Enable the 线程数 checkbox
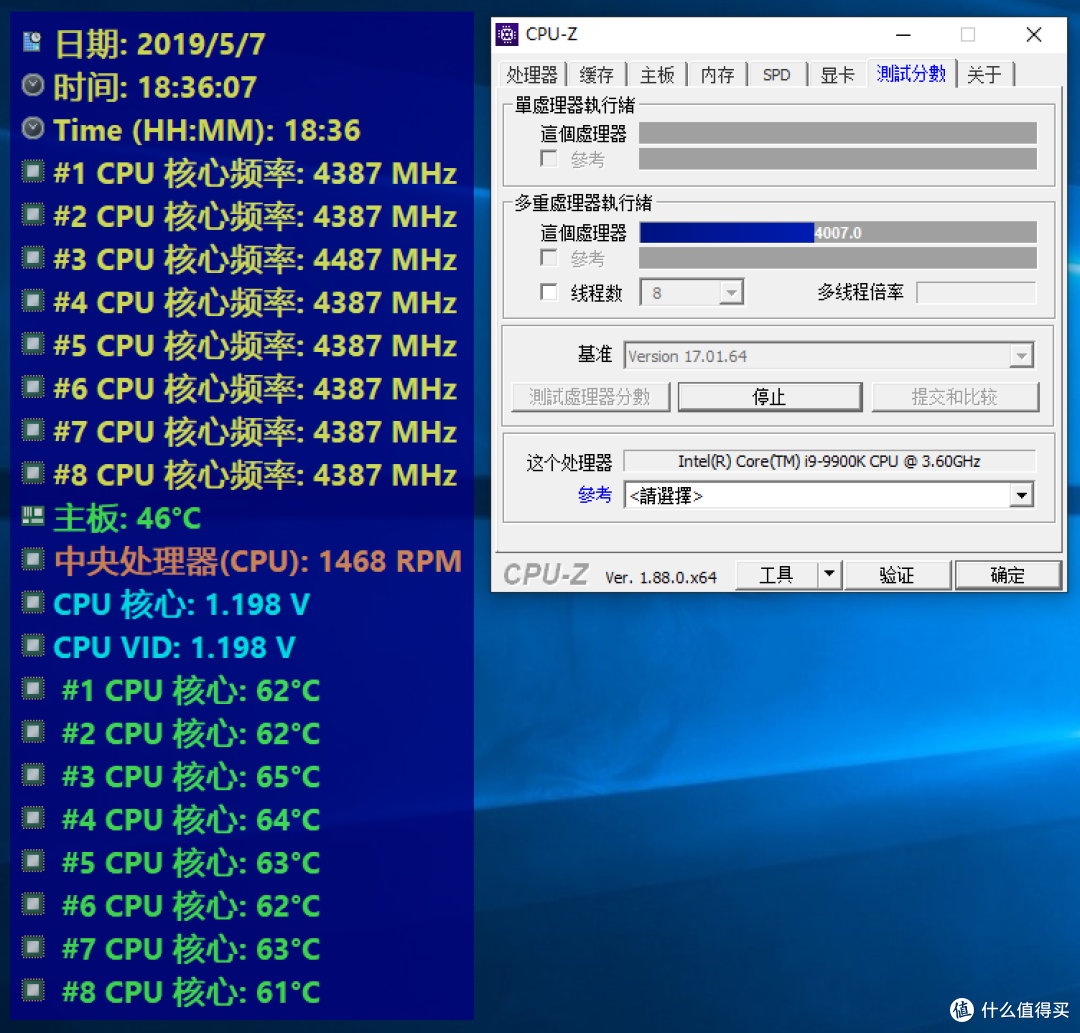 [x=549, y=293]
